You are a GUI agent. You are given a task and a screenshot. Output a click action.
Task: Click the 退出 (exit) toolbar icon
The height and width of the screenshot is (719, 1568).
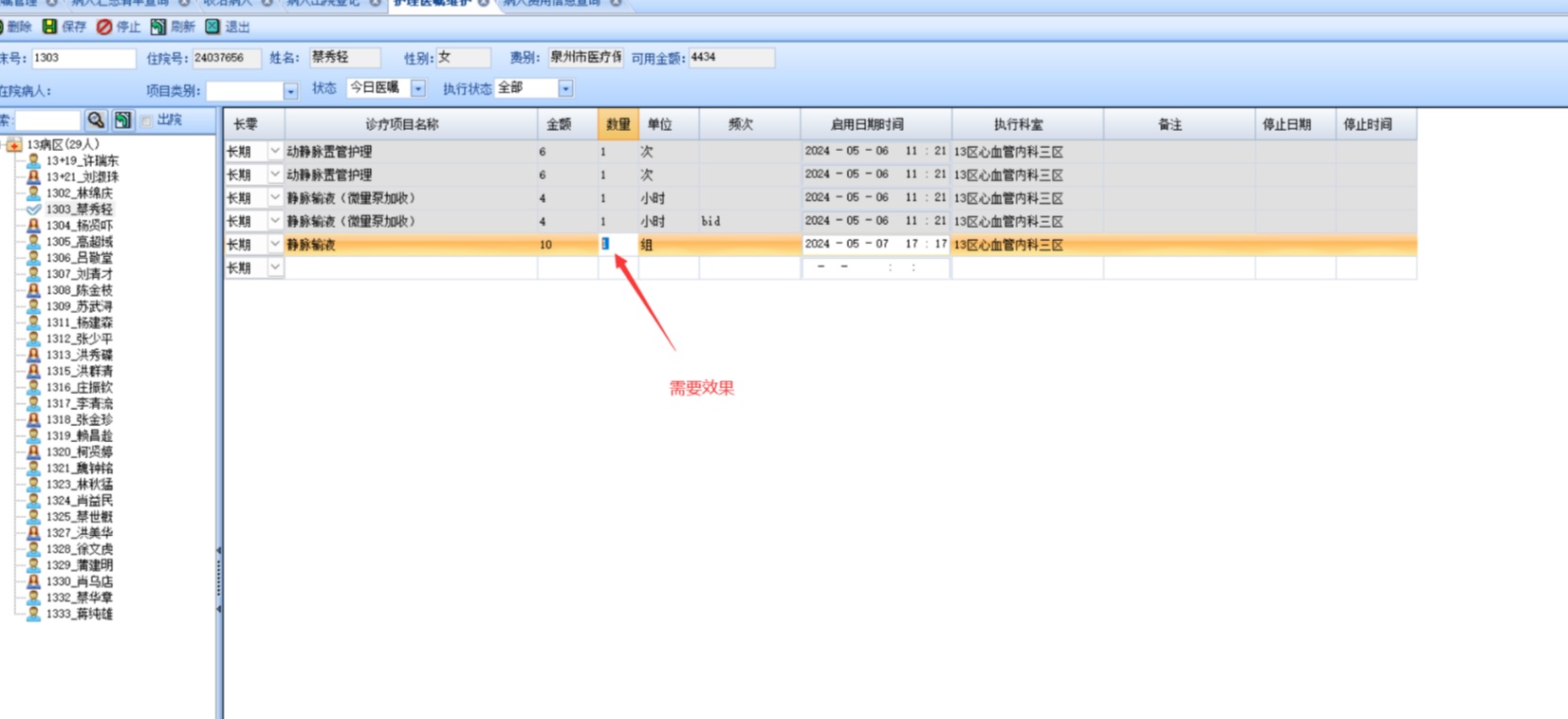click(212, 27)
